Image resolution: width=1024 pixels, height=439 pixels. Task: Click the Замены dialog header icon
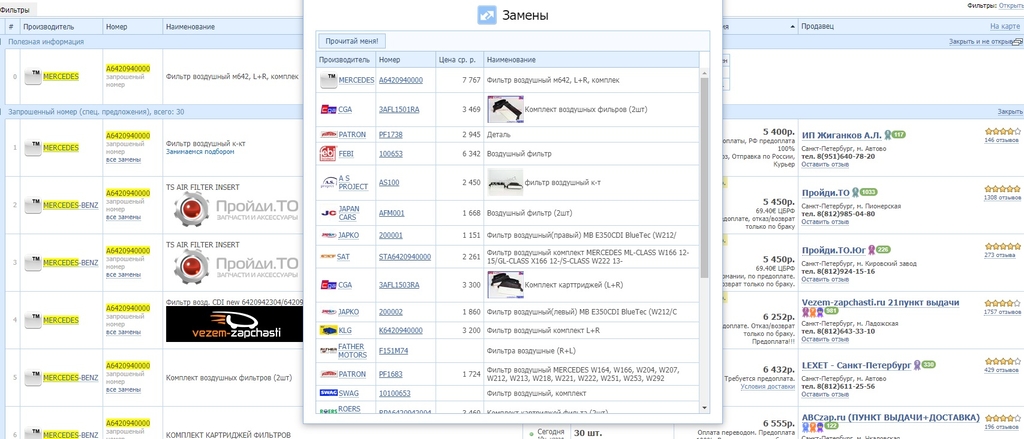tap(487, 15)
